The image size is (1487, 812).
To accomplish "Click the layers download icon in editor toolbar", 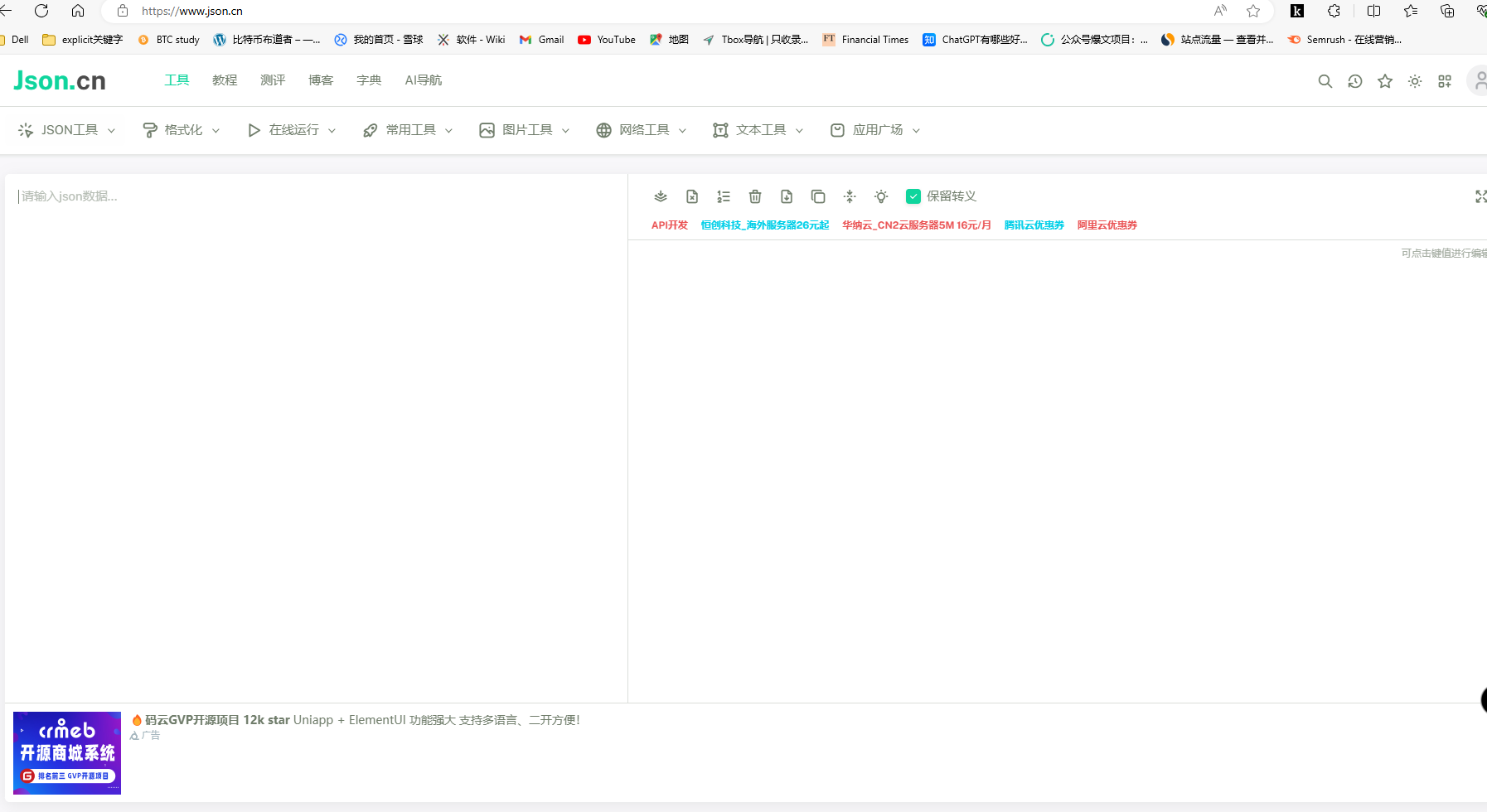I will tap(661, 196).
